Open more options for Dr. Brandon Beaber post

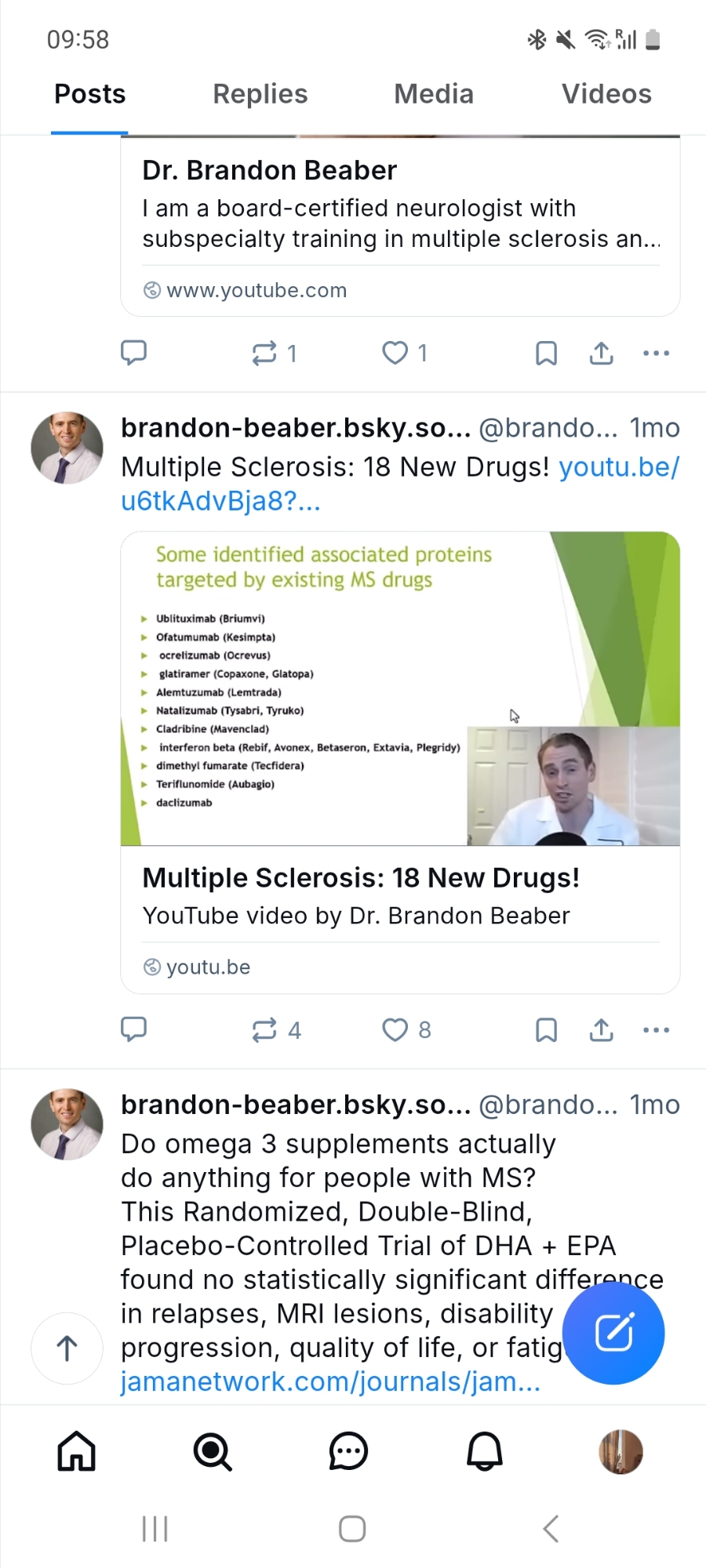656,353
